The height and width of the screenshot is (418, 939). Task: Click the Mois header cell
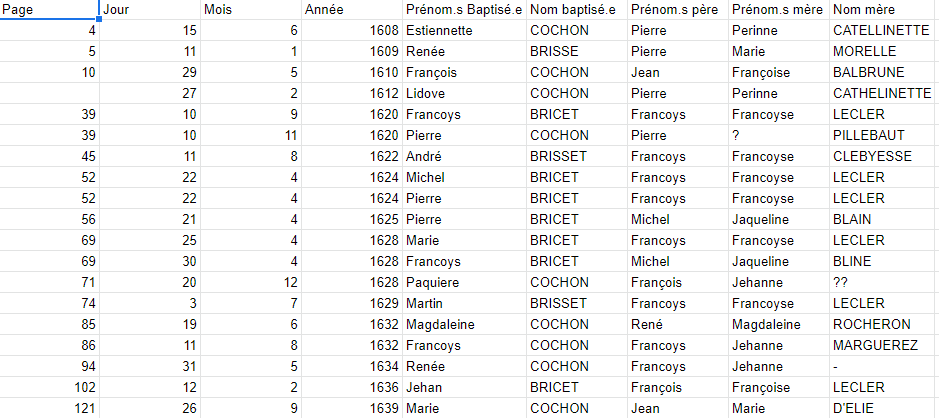coord(250,9)
